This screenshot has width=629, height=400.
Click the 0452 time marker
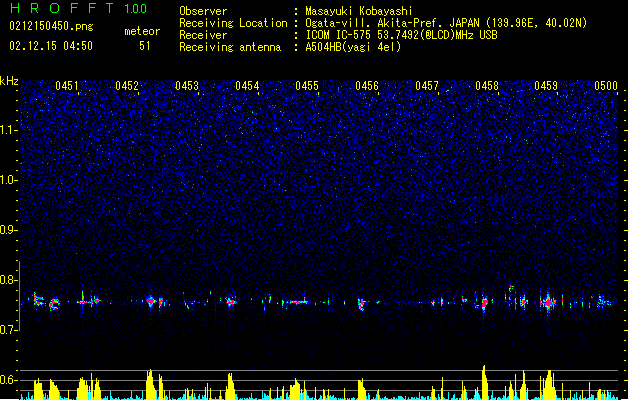(127, 85)
